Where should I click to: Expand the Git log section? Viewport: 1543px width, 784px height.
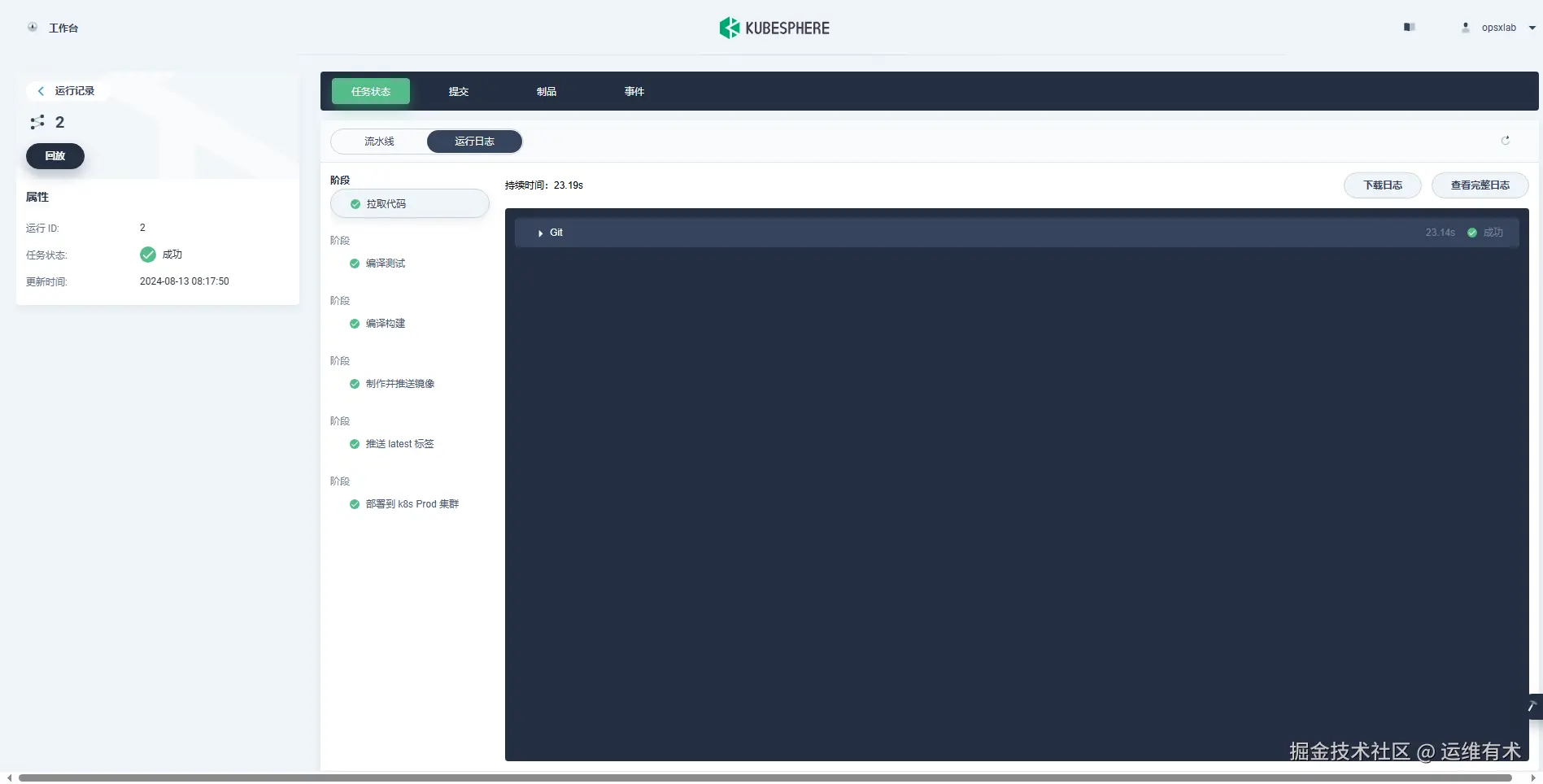(x=540, y=233)
